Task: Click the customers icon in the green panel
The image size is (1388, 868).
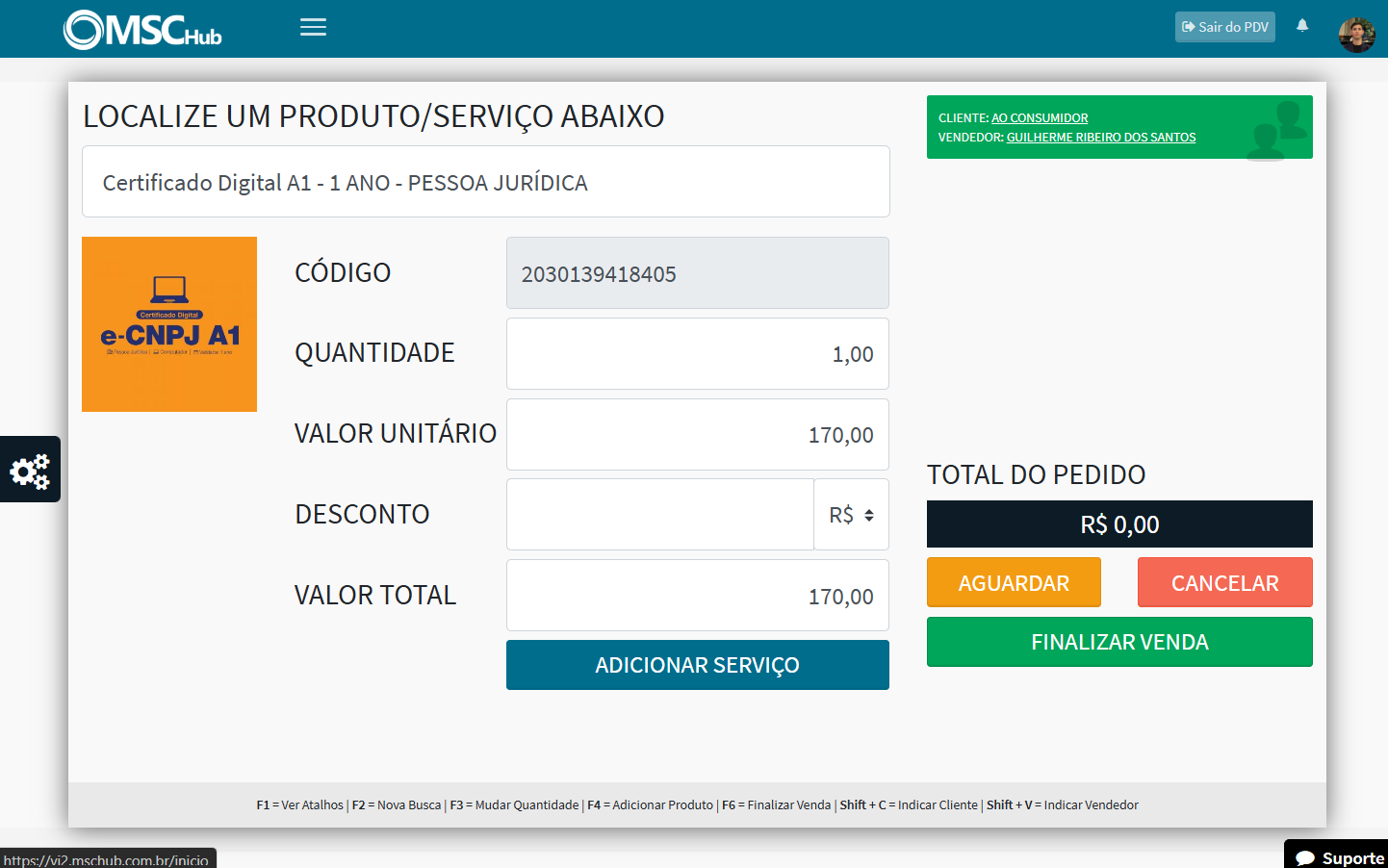Action: coord(1273,126)
